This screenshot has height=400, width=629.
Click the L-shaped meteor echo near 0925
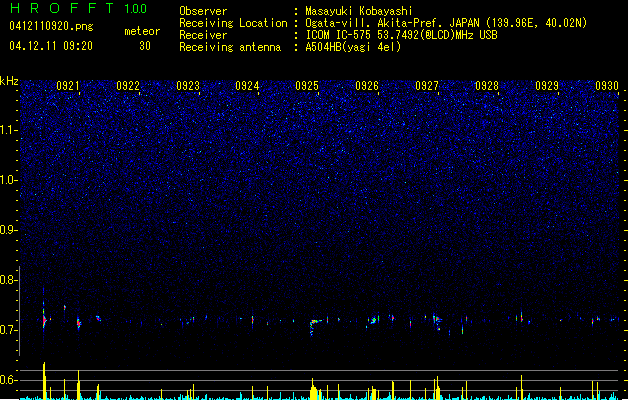(315, 327)
